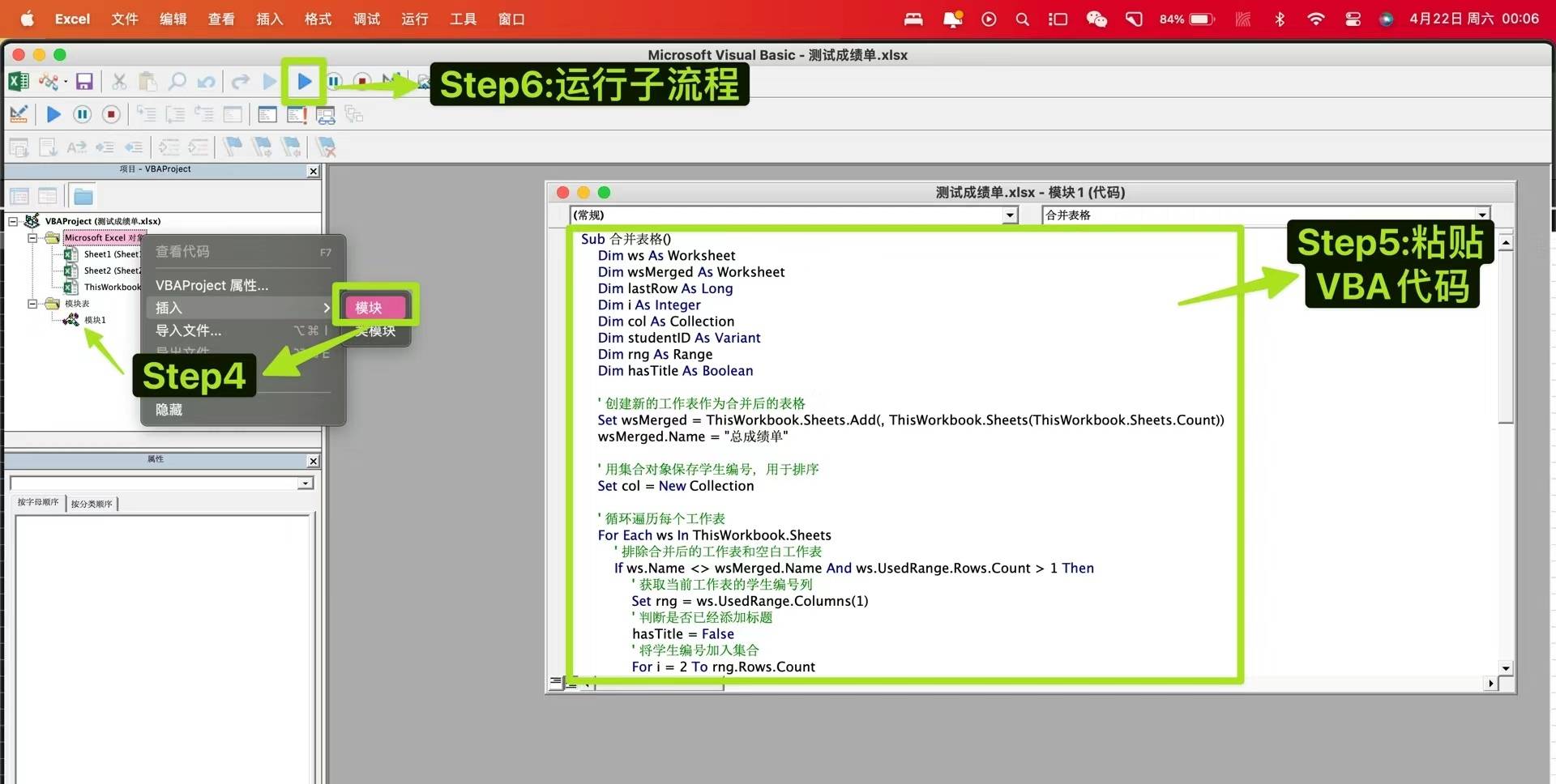Save the workbook with floppy icon

[x=84, y=81]
